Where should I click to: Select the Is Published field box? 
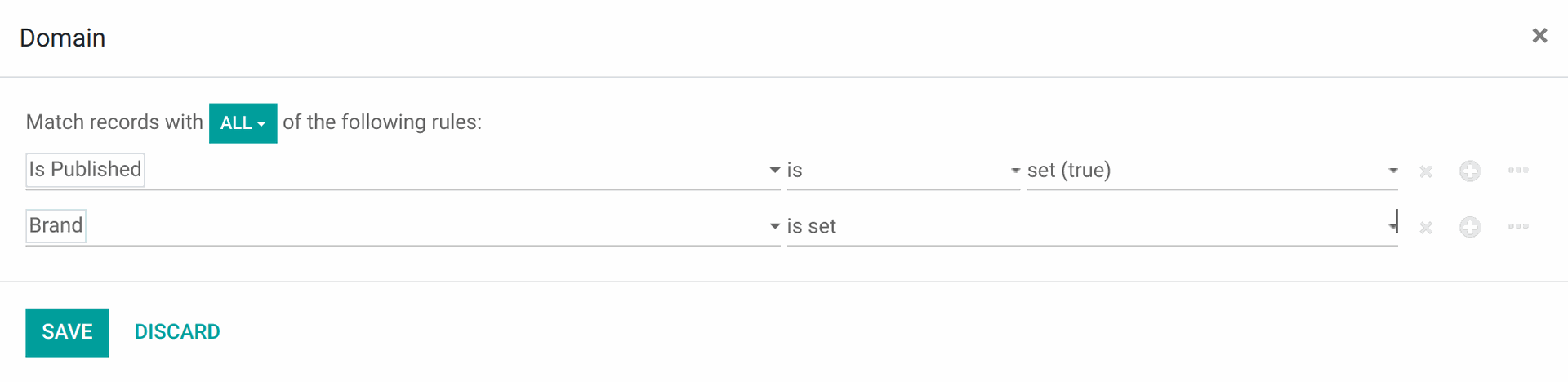point(85,170)
